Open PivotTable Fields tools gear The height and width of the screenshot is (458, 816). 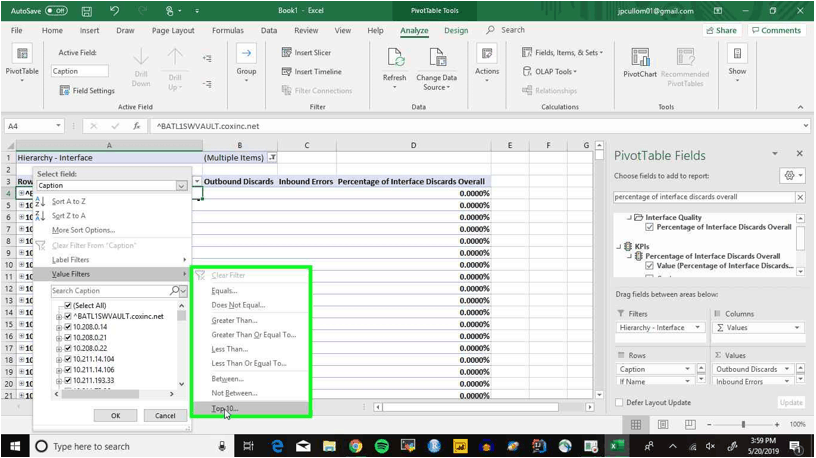coord(793,176)
